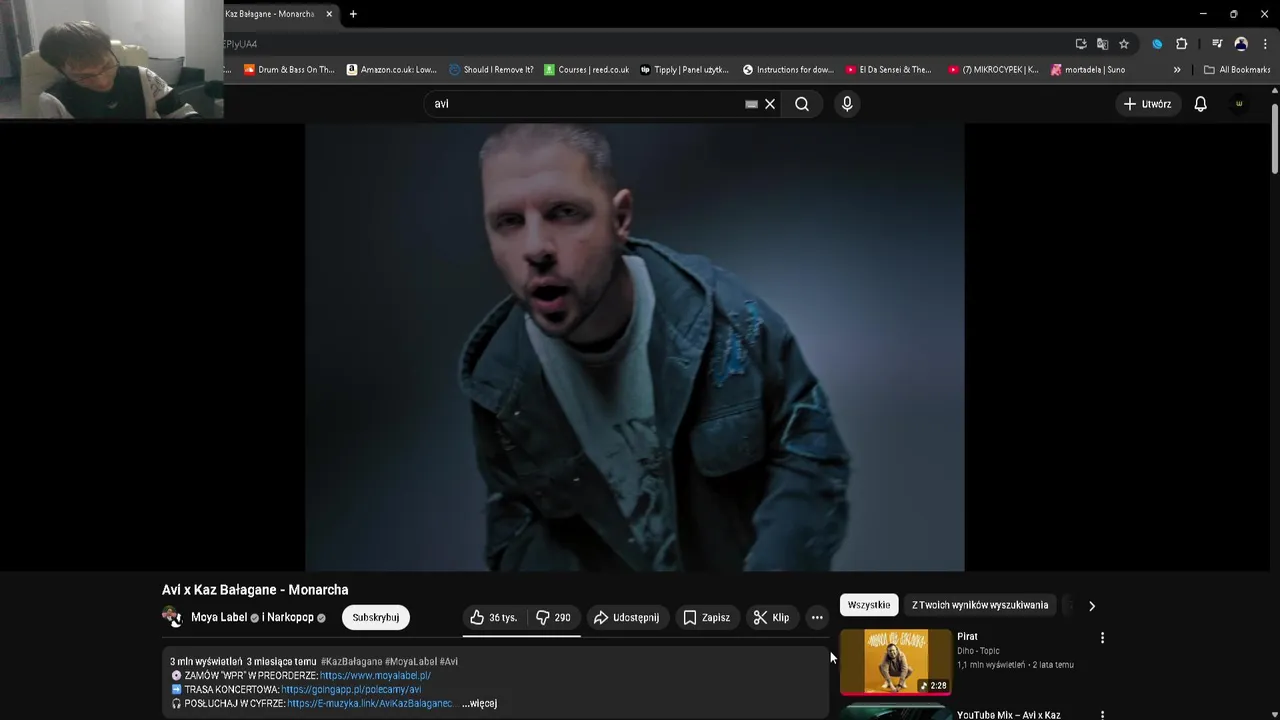Open the YouTube account avatar menu
Viewport: 1280px width, 720px height.
[x=1239, y=104]
